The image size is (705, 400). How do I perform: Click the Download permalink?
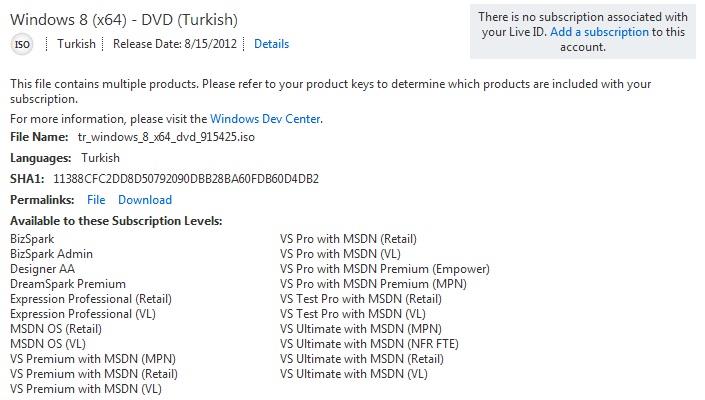click(x=145, y=199)
